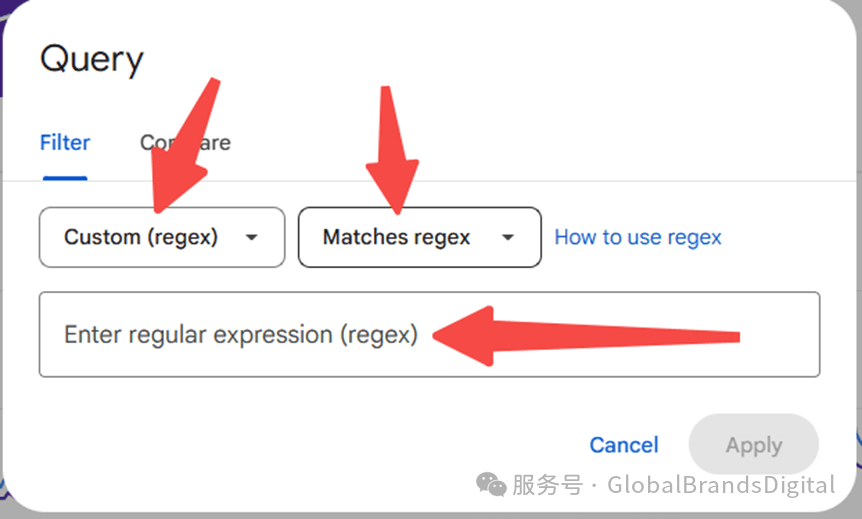This screenshot has height=519, width=862.
Task: Open the How to use regex link
Action: [x=638, y=238]
